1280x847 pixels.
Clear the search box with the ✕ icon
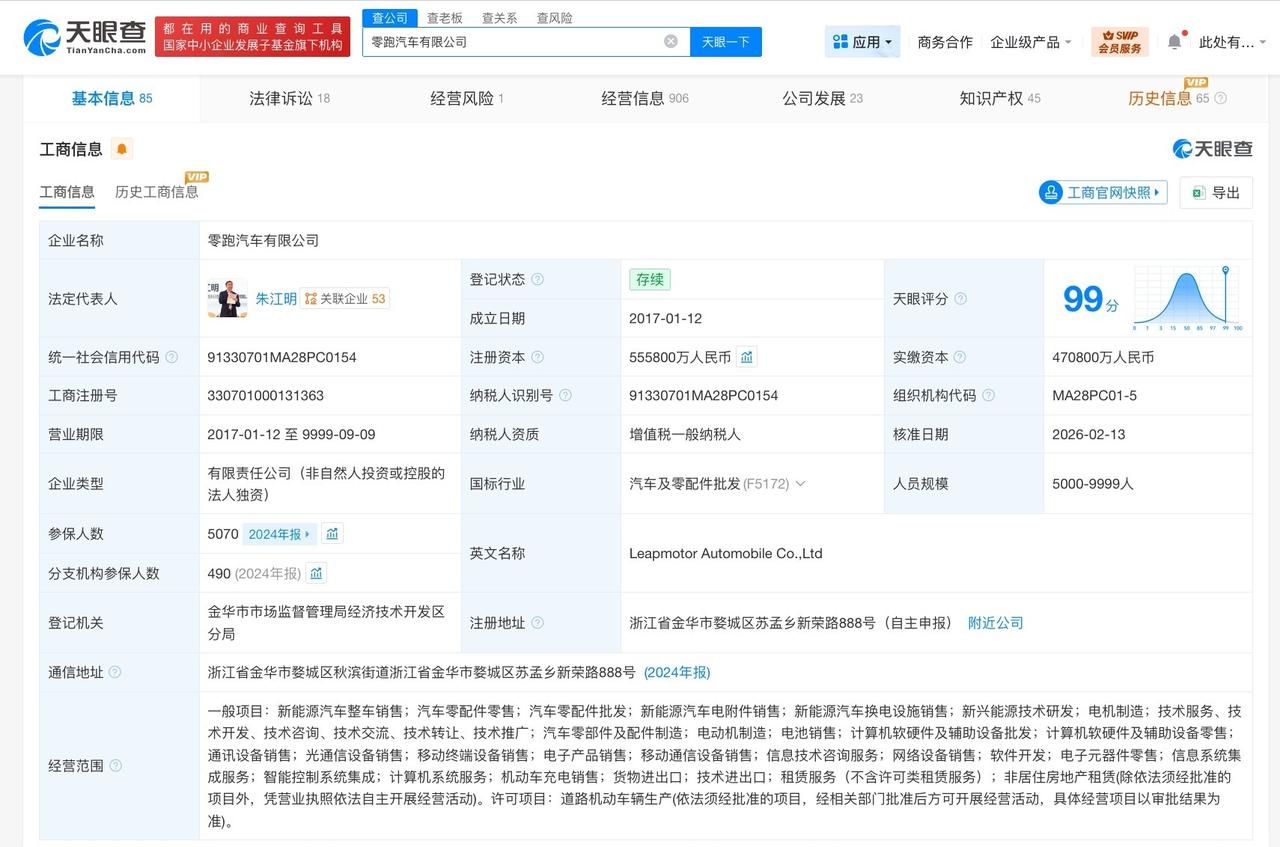[670, 42]
